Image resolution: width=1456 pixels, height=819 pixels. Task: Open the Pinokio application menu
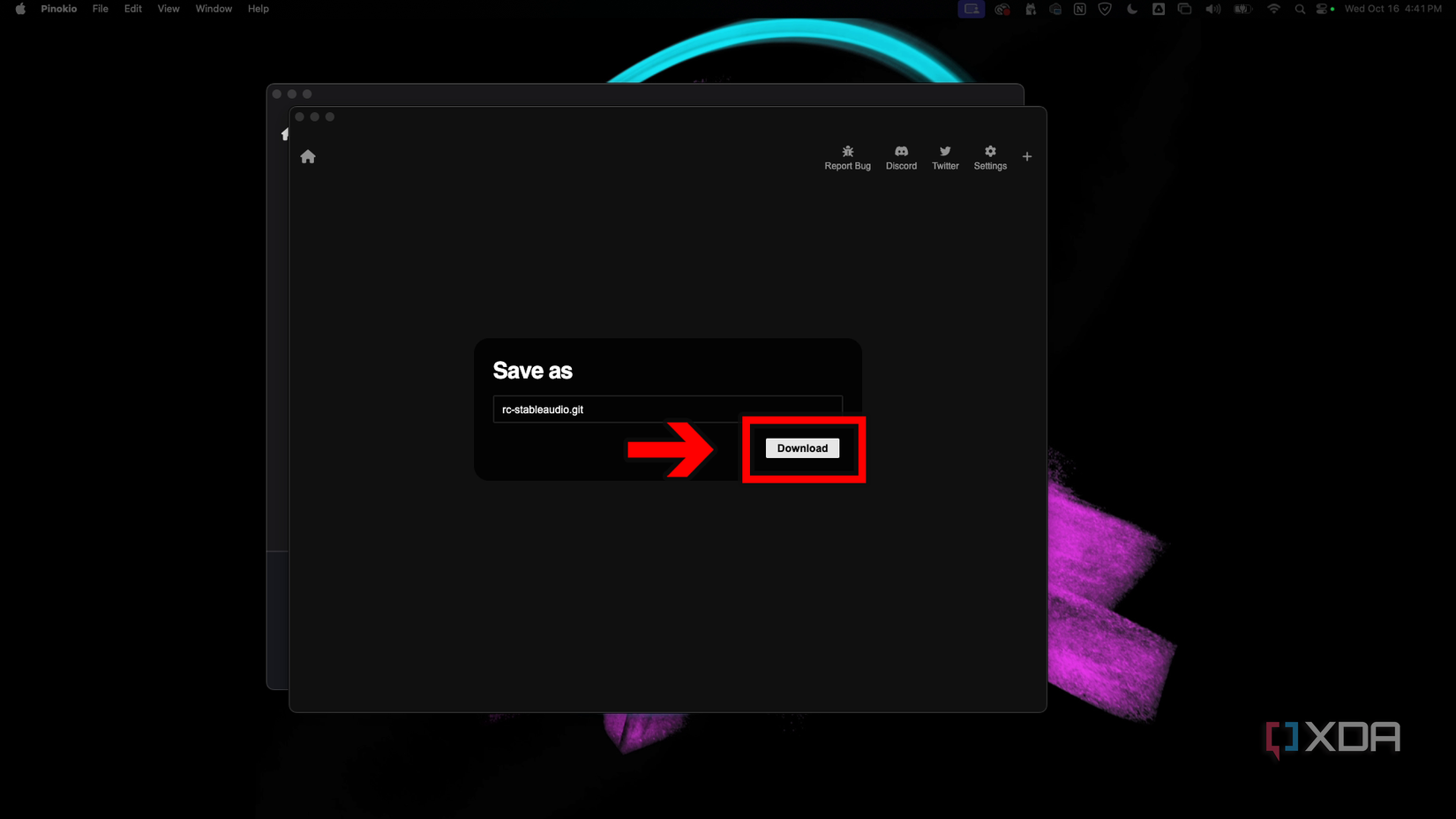tap(58, 9)
